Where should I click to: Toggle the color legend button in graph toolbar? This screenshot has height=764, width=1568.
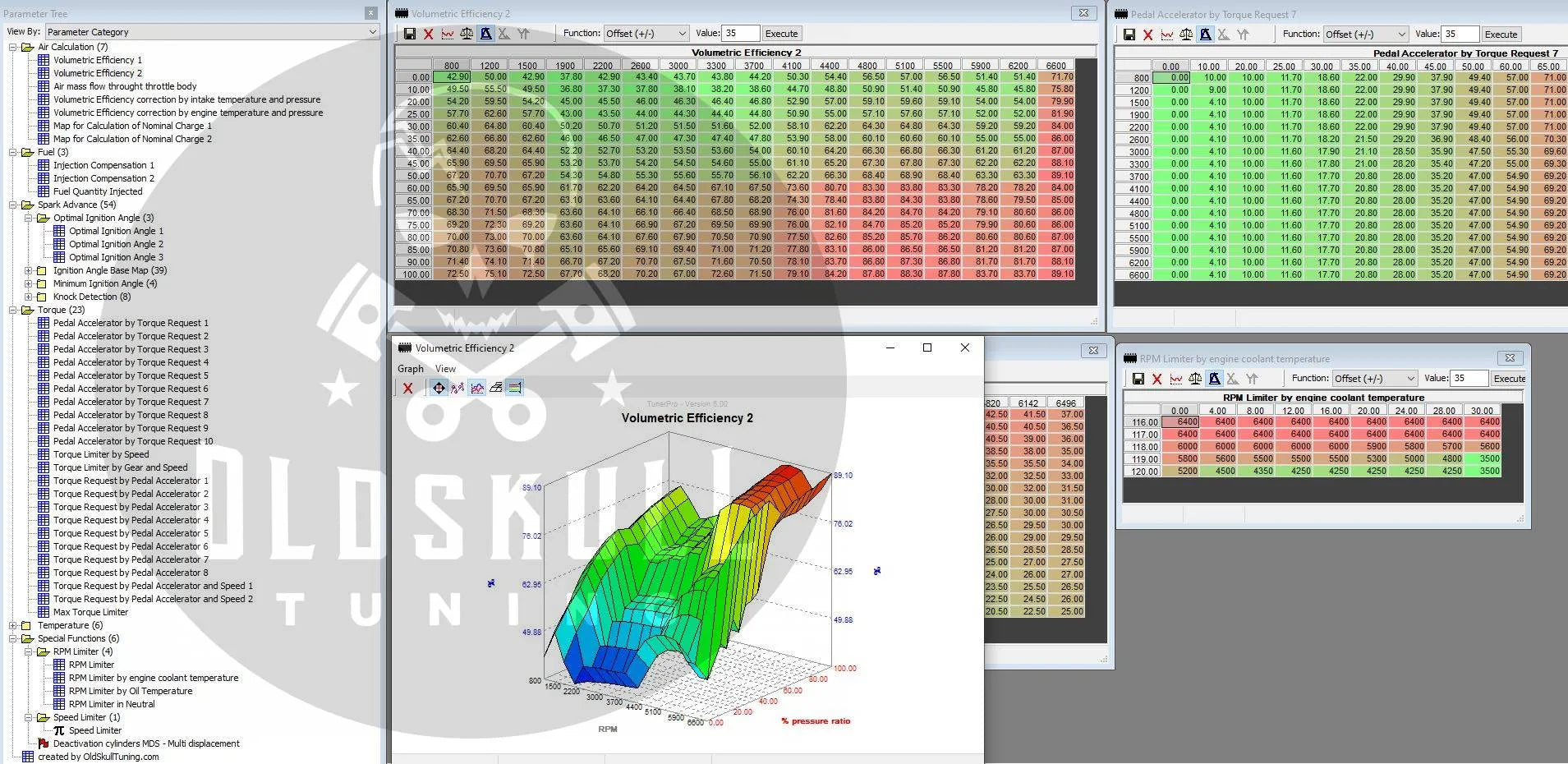tap(515, 388)
